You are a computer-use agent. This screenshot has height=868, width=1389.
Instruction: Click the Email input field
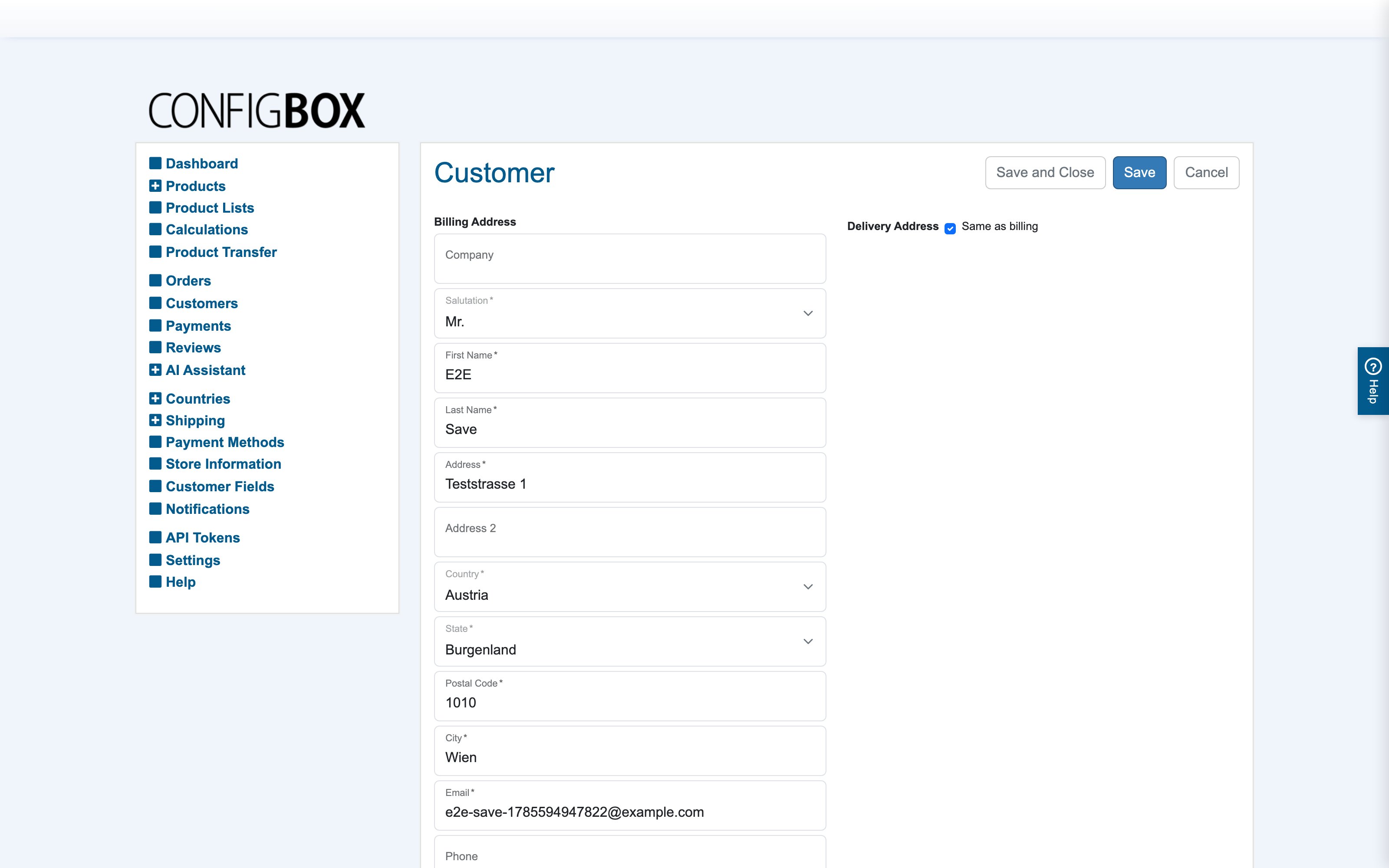(630, 806)
